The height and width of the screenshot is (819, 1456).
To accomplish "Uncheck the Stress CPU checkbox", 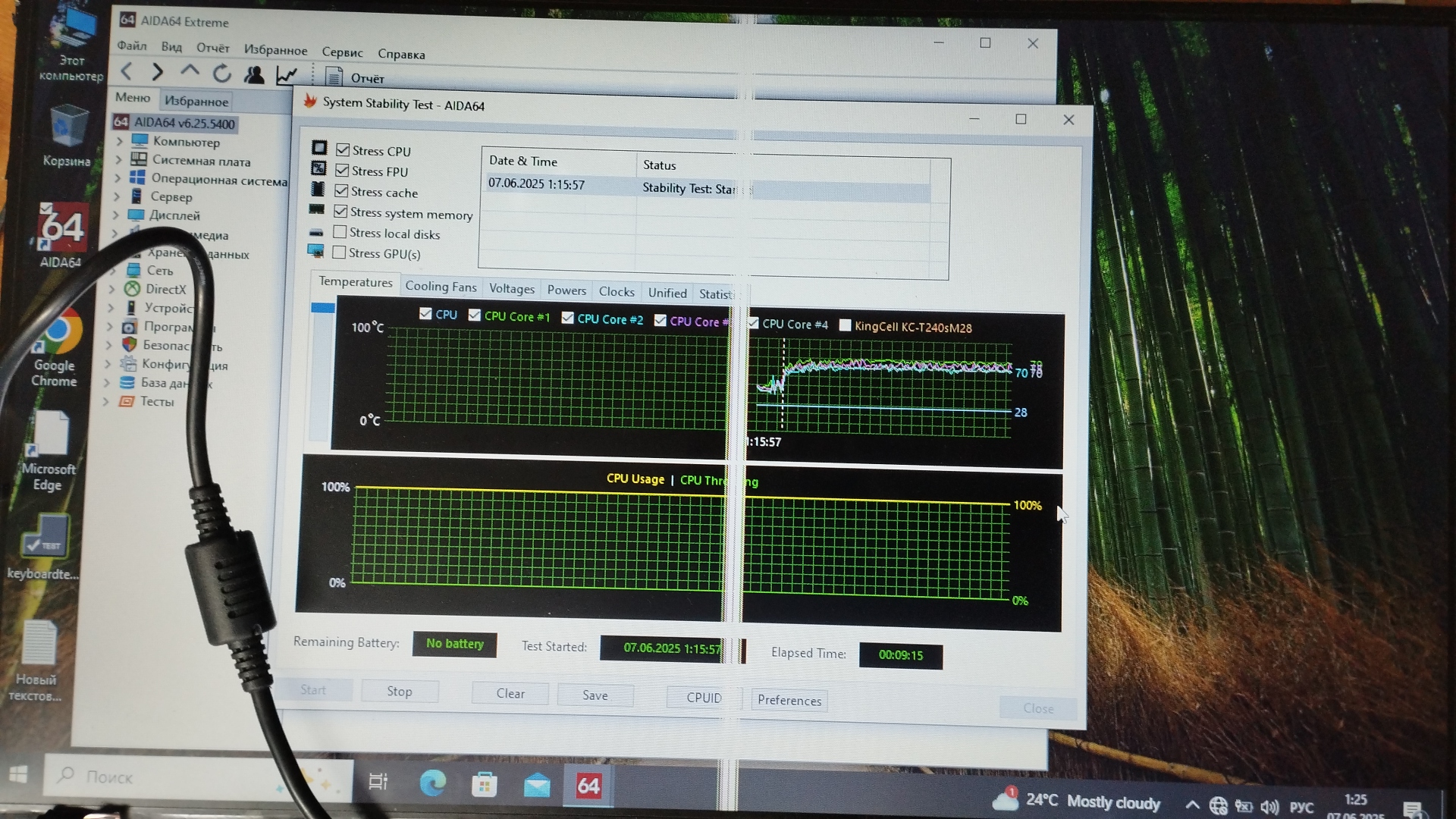I will tap(343, 150).
